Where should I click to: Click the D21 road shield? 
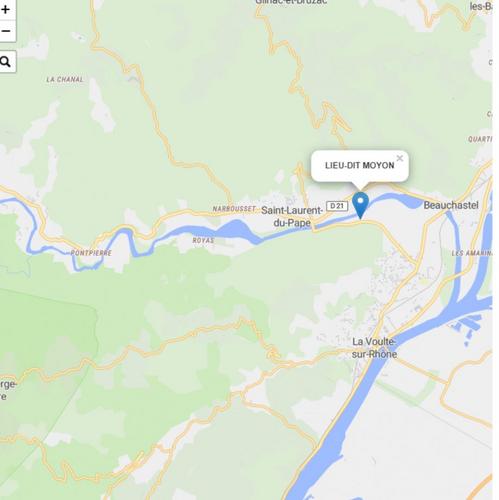[x=337, y=206]
